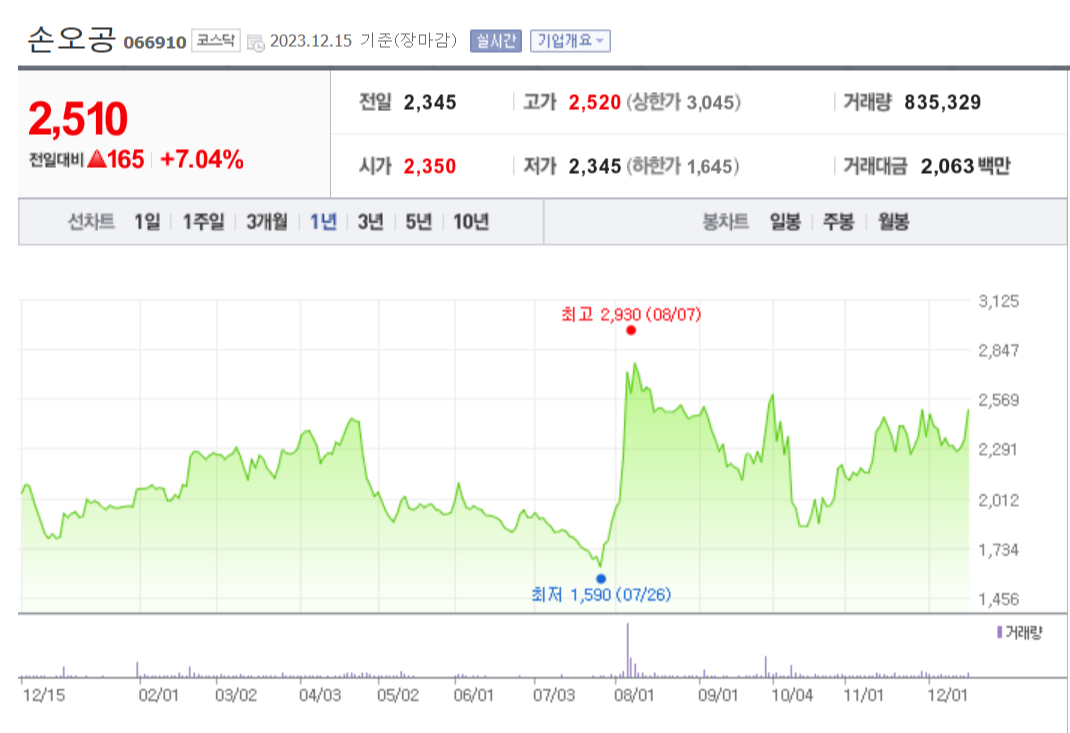
Task: Click the current price 2,510
Action: (x=78, y=119)
